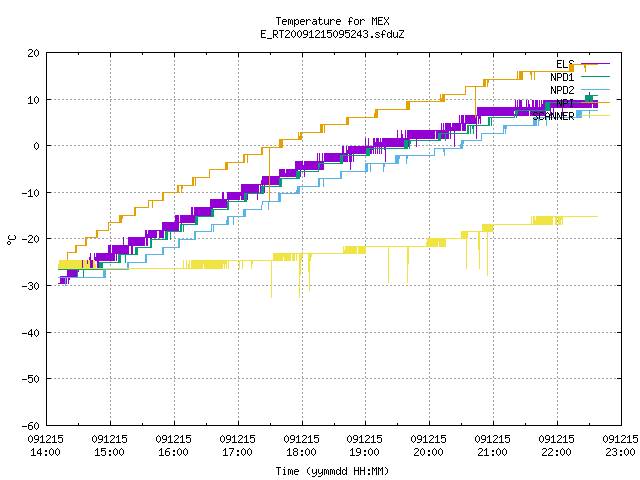The width and height of the screenshot is (640, 480).
Task: Click the y-axis value -30
Action: click(31, 286)
